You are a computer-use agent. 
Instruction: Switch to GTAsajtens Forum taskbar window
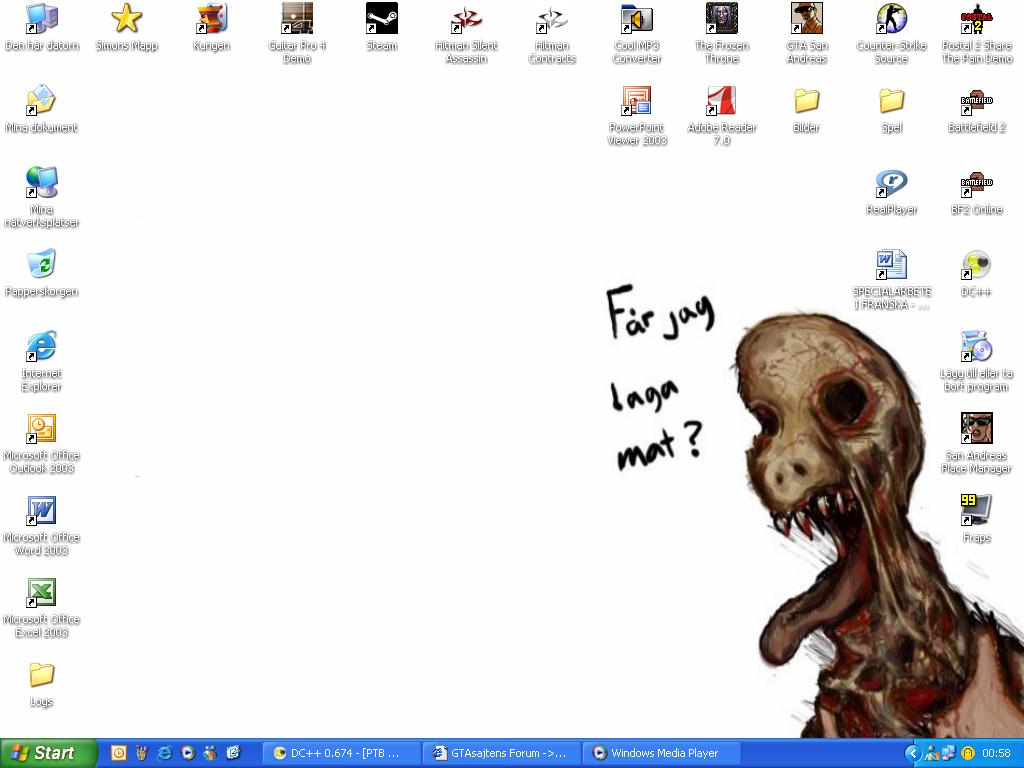501,753
